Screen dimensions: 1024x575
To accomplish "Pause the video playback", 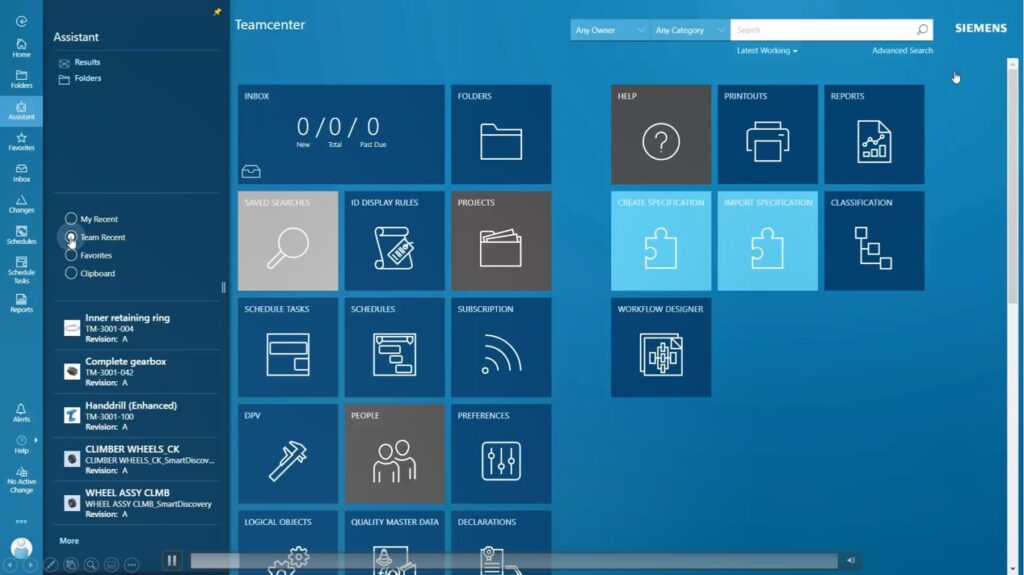I will click(x=172, y=560).
